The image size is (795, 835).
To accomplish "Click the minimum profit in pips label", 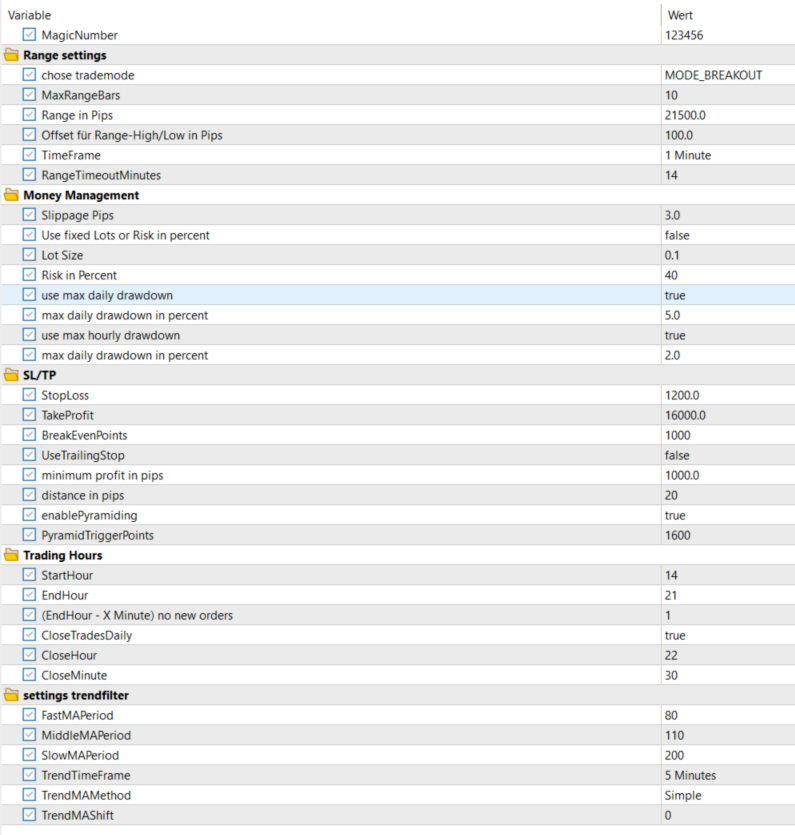I will (x=102, y=475).
